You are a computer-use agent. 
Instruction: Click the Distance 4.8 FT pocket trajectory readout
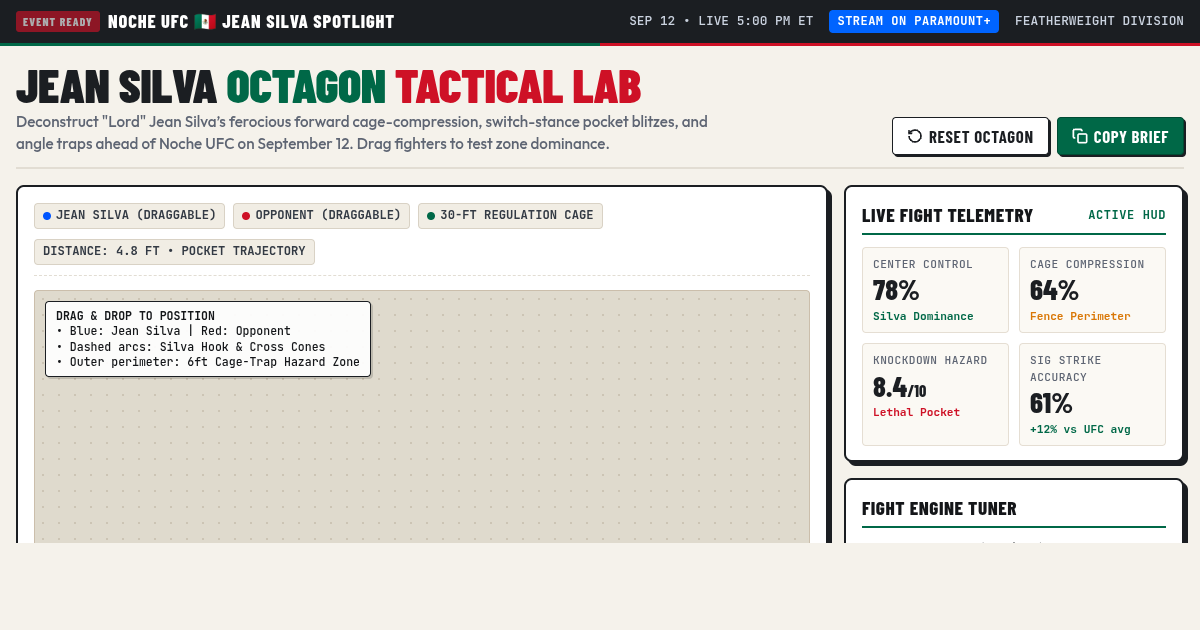174,252
